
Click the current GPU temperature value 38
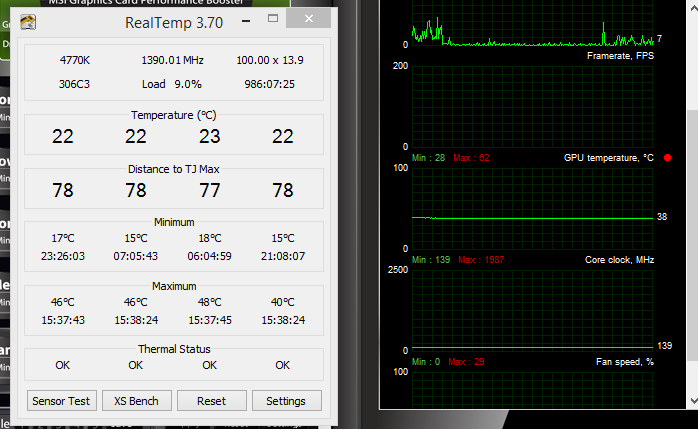click(662, 217)
